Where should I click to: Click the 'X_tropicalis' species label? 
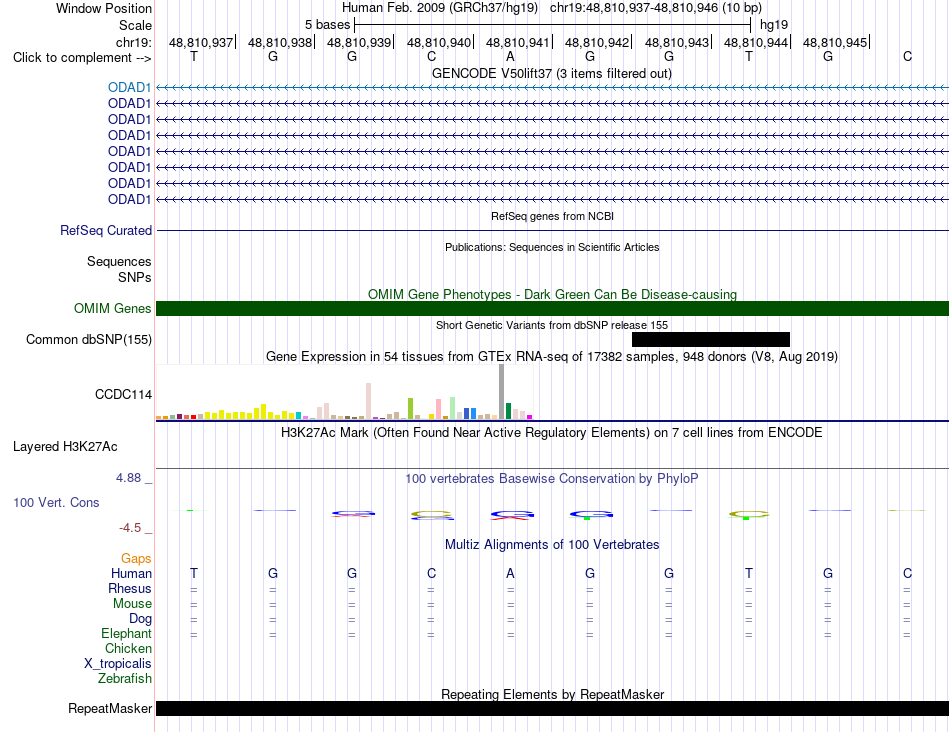coord(118,664)
